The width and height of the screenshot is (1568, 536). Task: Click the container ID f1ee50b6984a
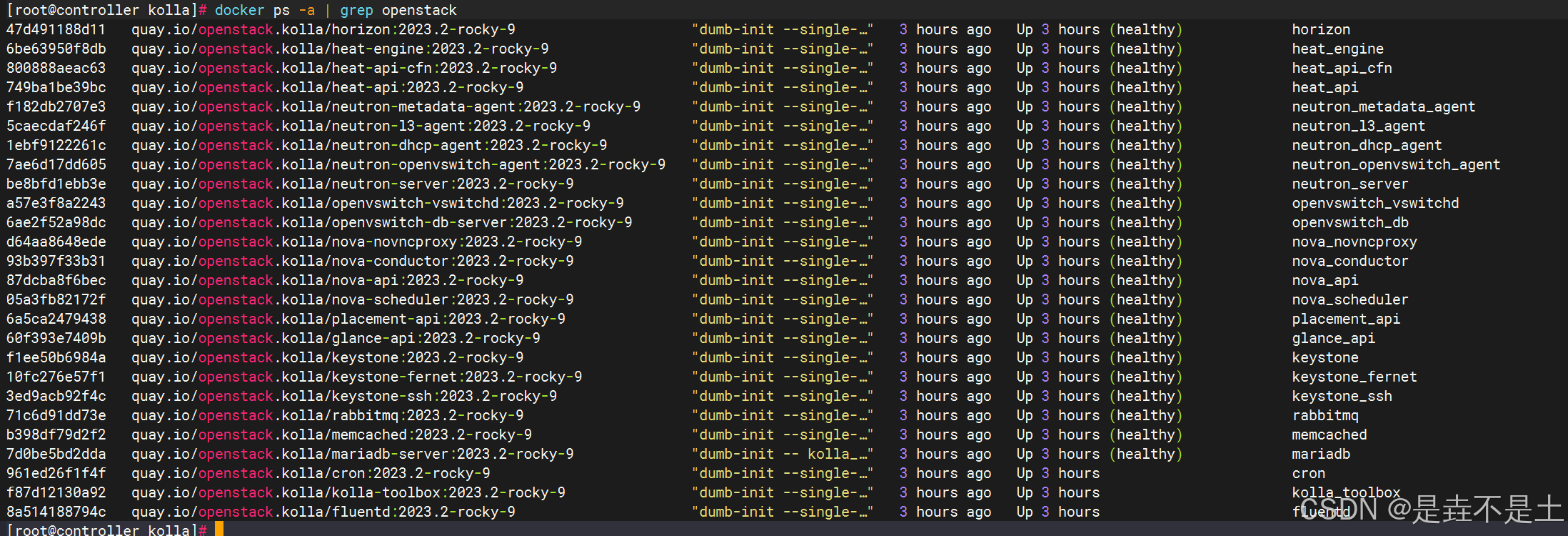(56, 357)
